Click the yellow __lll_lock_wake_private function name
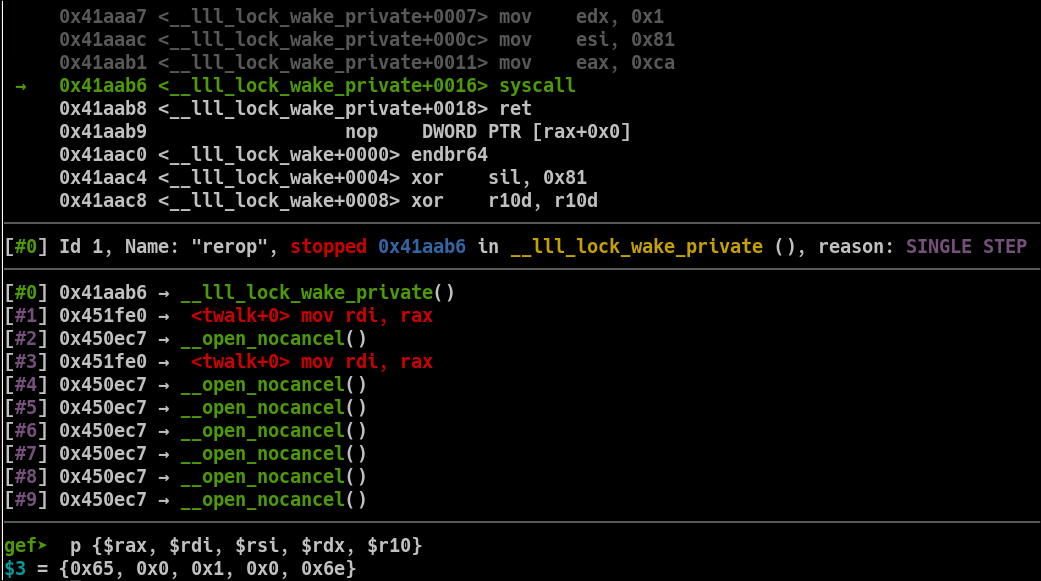Image resolution: width=1041 pixels, height=581 pixels. 636,246
